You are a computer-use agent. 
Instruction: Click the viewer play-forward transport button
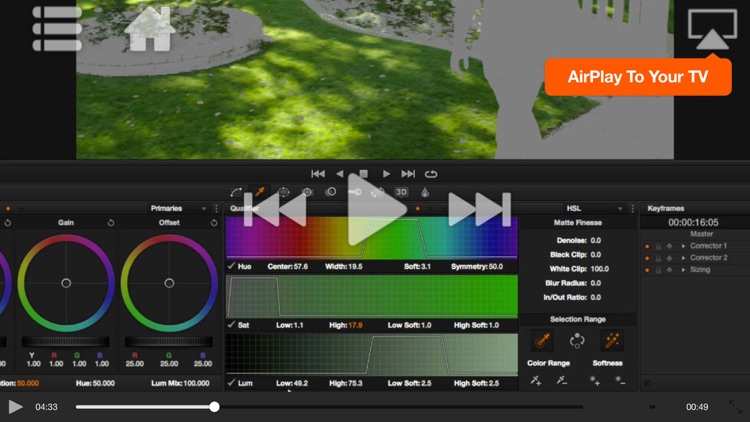coord(386,174)
